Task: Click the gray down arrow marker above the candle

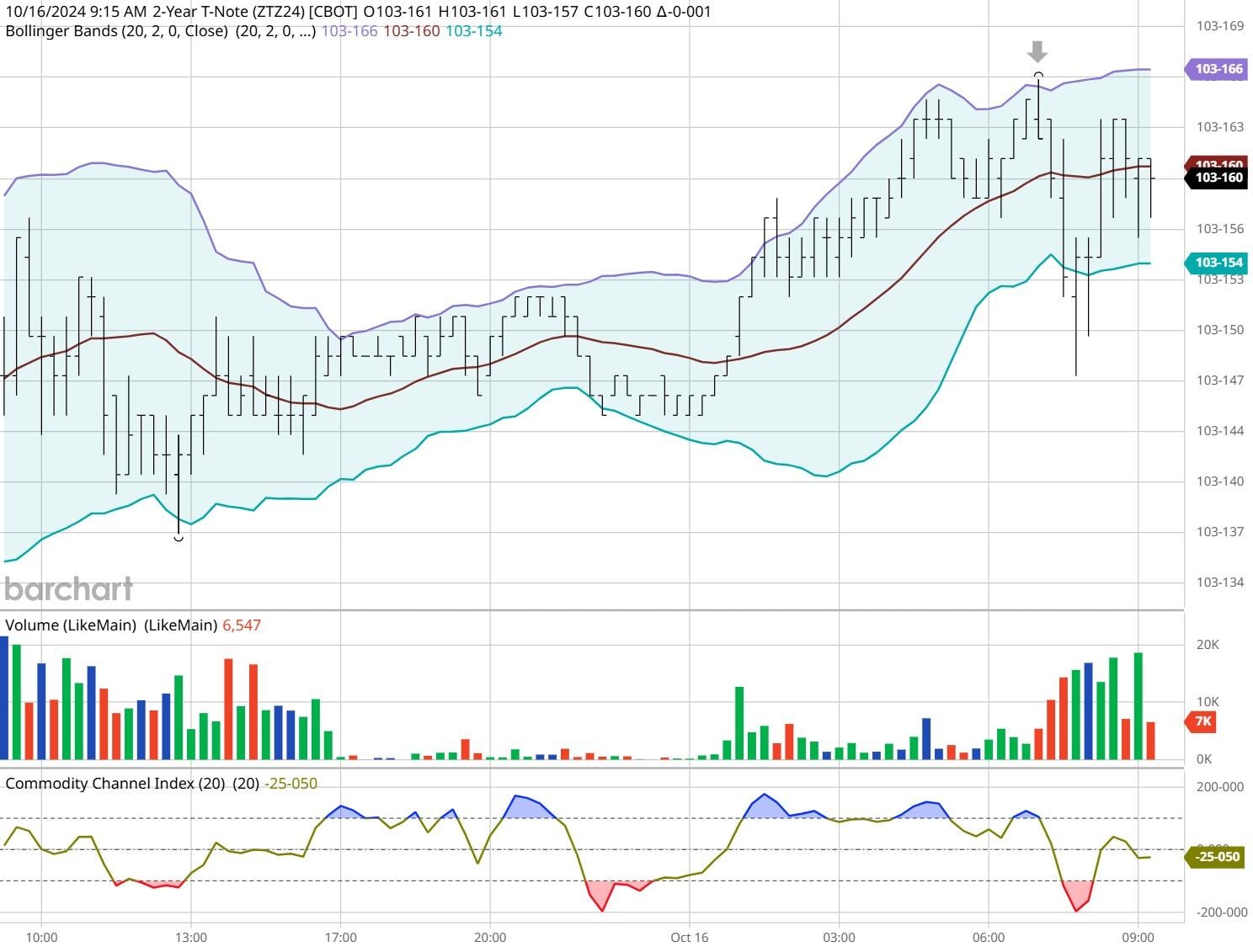Action: pyautogui.click(x=1037, y=52)
